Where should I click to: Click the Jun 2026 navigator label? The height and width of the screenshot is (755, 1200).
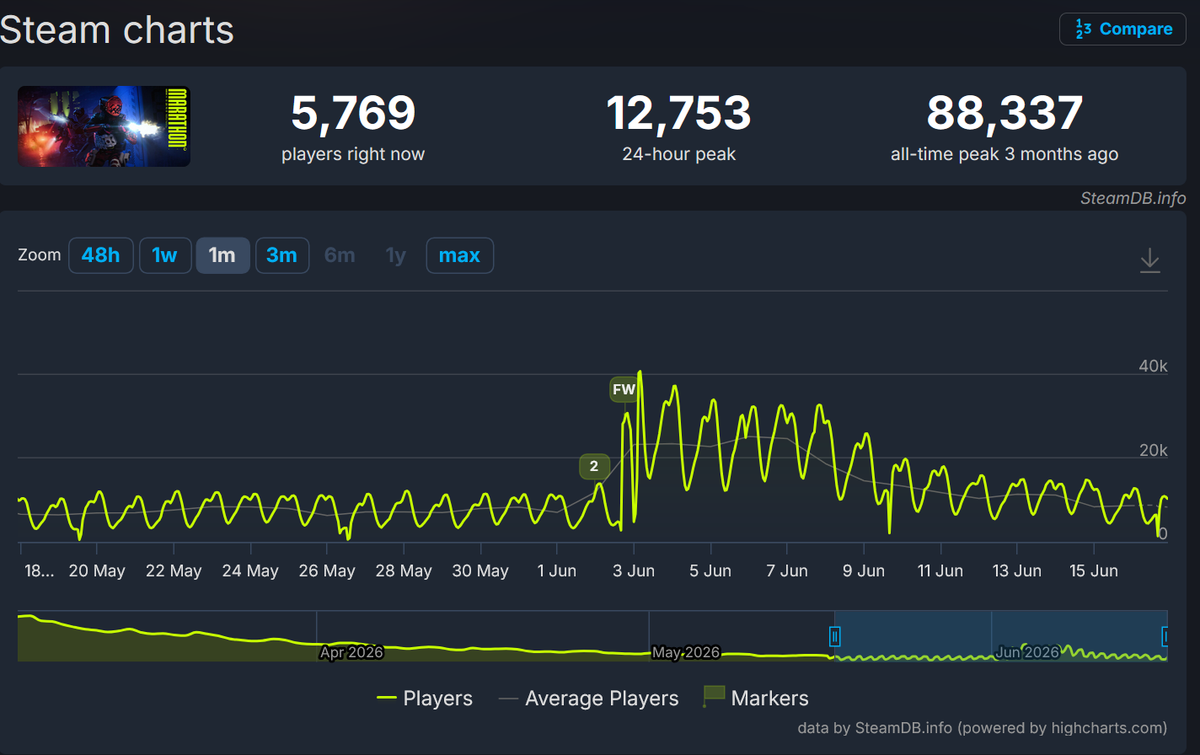point(1027,652)
